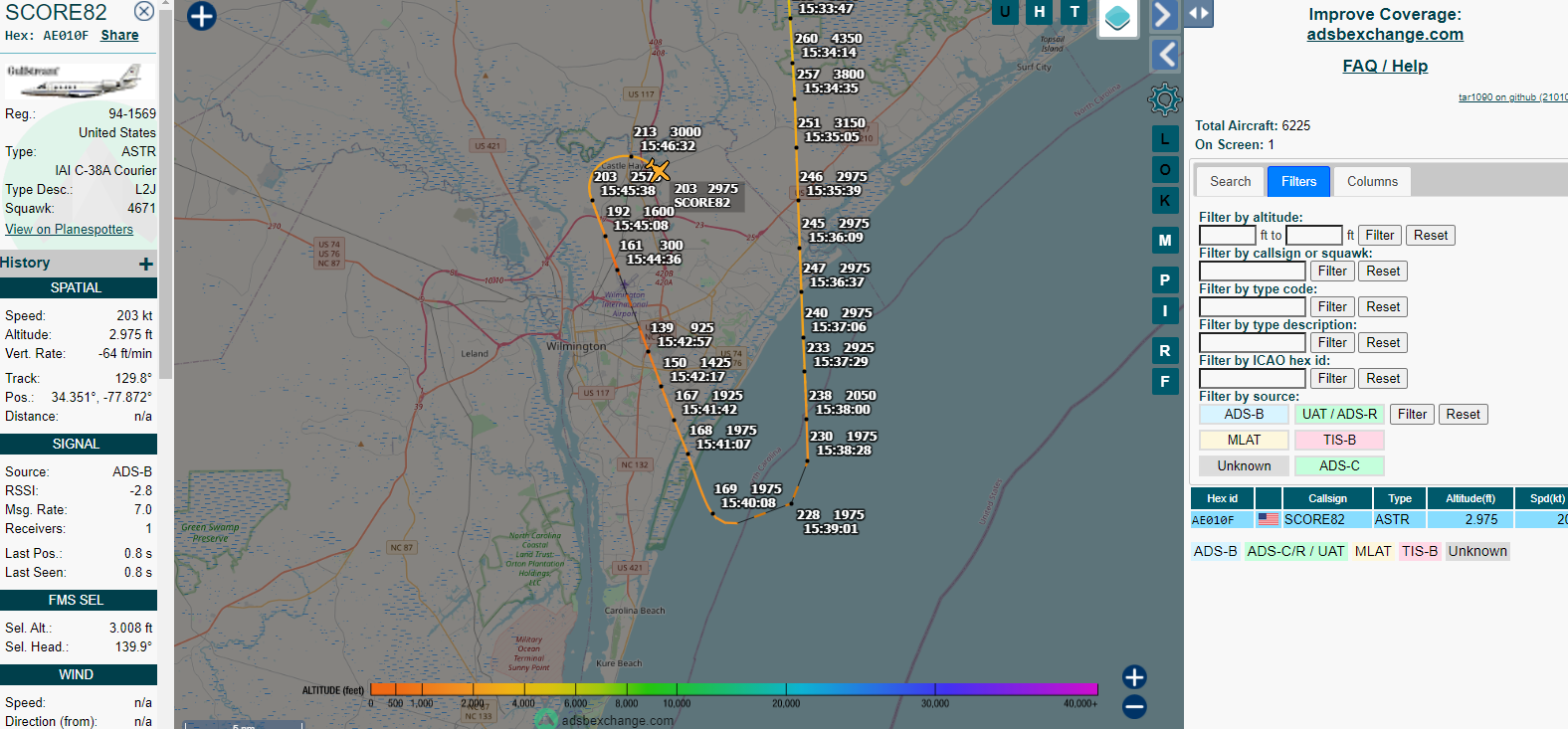Apply the callsign or squawk Filter button

(1332, 272)
